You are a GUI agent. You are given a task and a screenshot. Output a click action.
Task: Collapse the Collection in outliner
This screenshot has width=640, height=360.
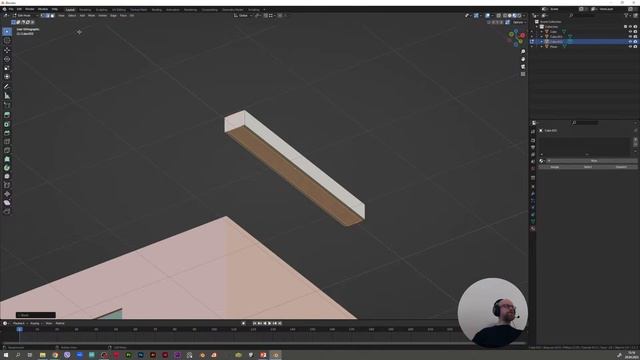pyautogui.click(x=537, y=27)
